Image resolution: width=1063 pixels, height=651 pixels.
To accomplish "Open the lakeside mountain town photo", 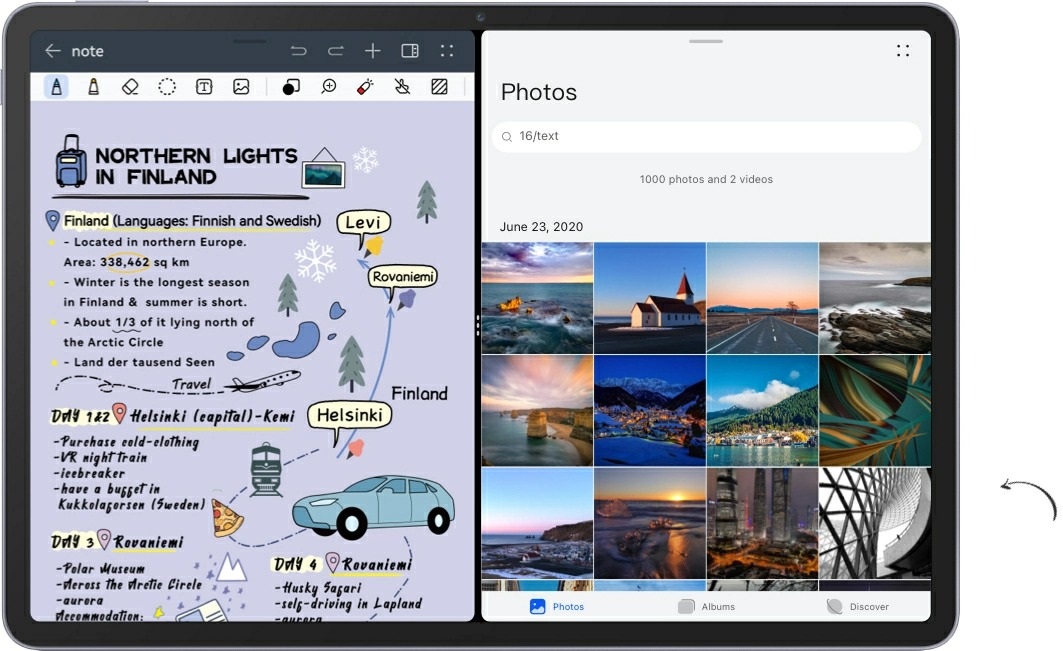I will pos(763,410).
